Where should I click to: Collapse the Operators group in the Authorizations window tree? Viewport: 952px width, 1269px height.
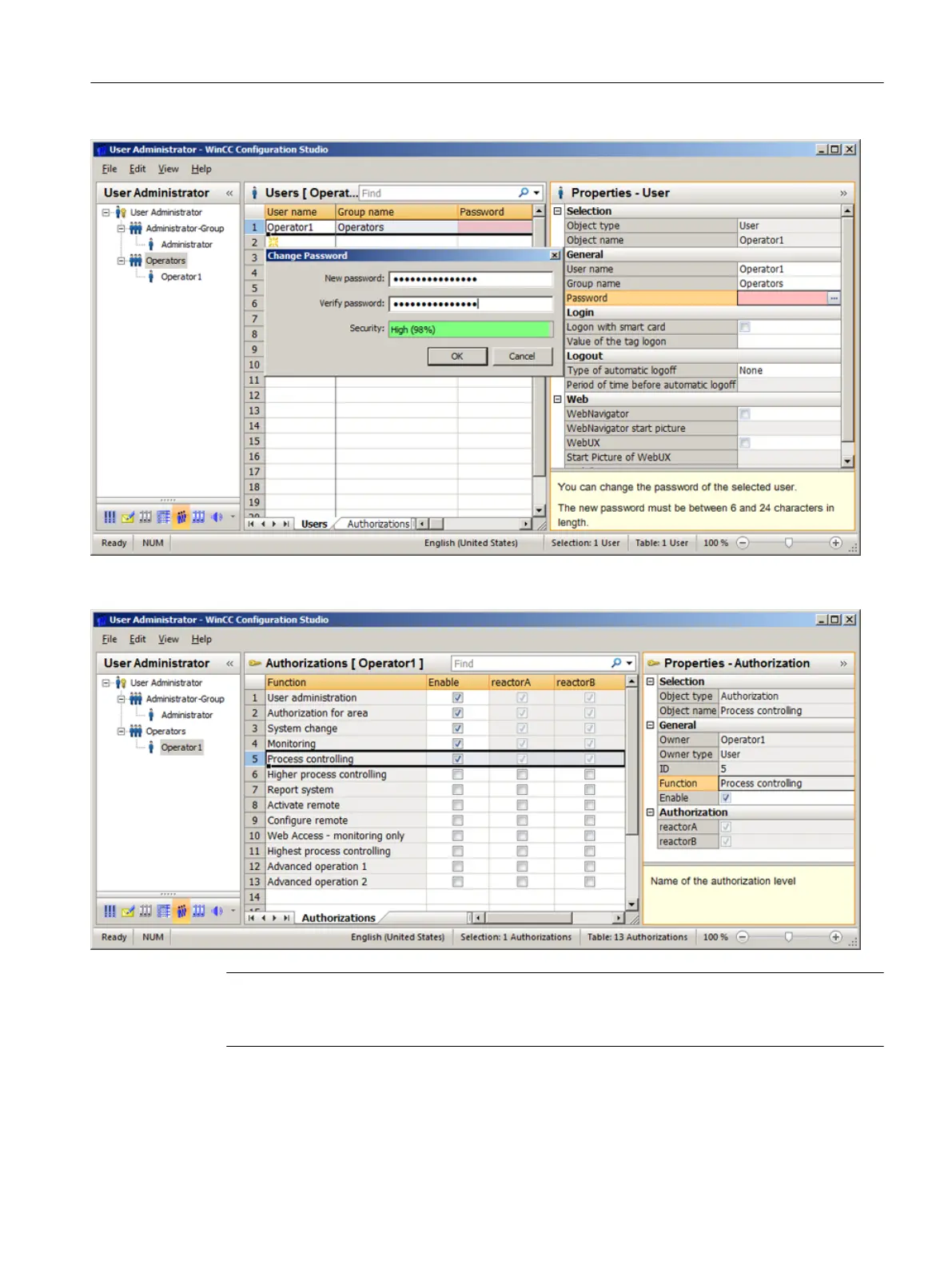coord(121,732)
